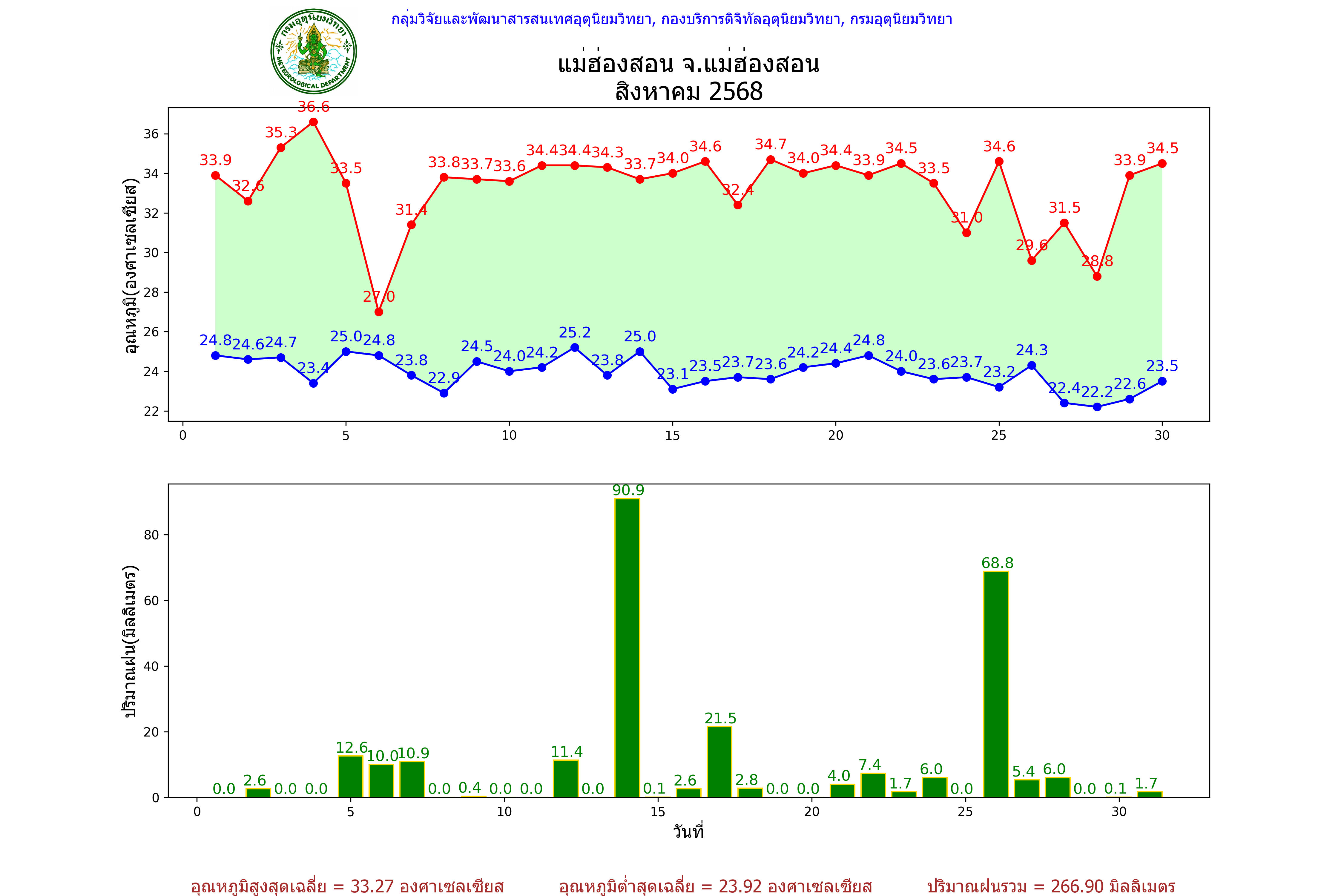
Task: Click the สิงหาคม 2568 subtitle
Action: tap(688, 92)
